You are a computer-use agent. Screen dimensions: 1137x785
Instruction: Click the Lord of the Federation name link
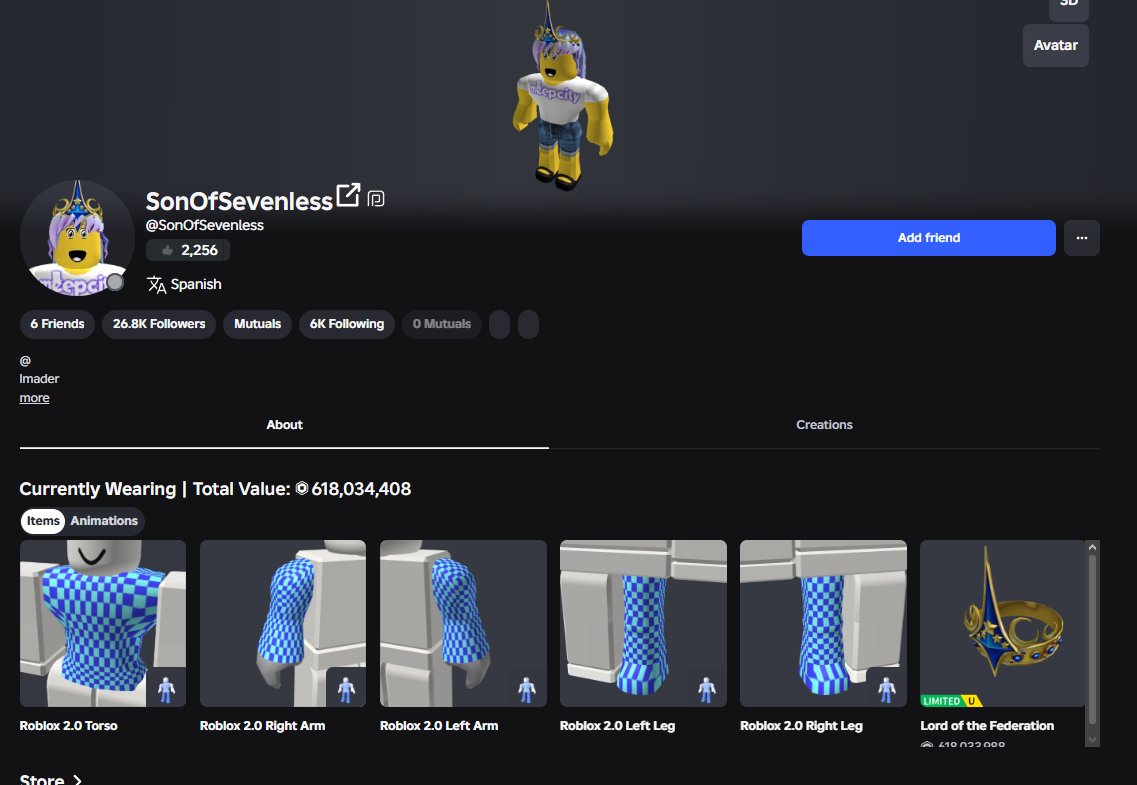(987, 726)
